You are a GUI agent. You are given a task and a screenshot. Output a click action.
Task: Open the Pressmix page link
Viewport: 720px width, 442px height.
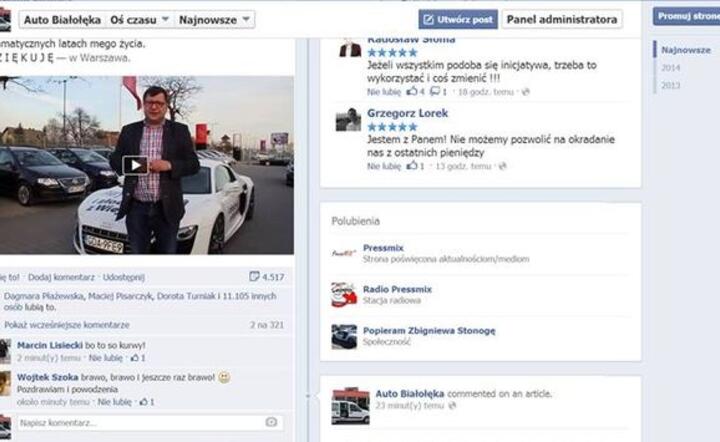point(383,248)
